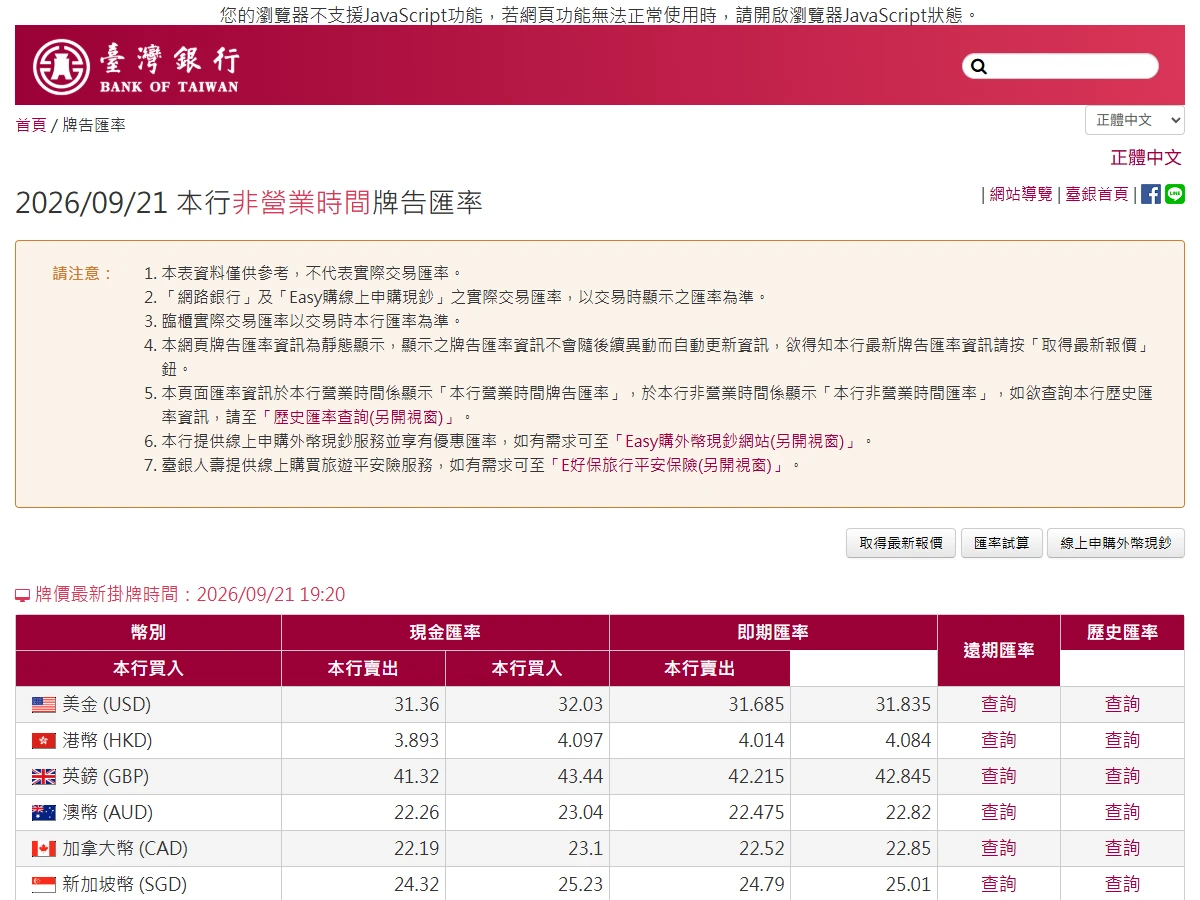Viewport: 1200px width, 900px height.
Task: Click CAD row 歷史匯率 查詢 link
Action: pos(1122,848)
